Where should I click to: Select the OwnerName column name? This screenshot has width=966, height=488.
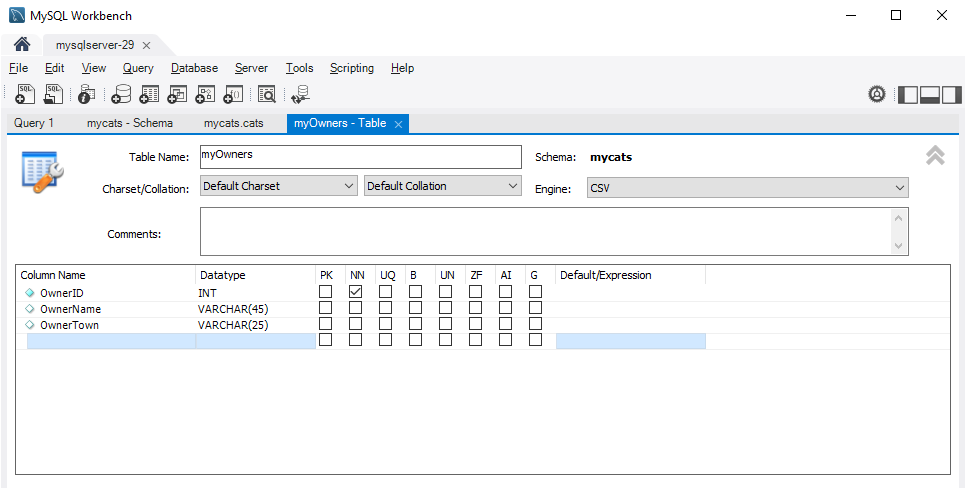pos(70,309)
